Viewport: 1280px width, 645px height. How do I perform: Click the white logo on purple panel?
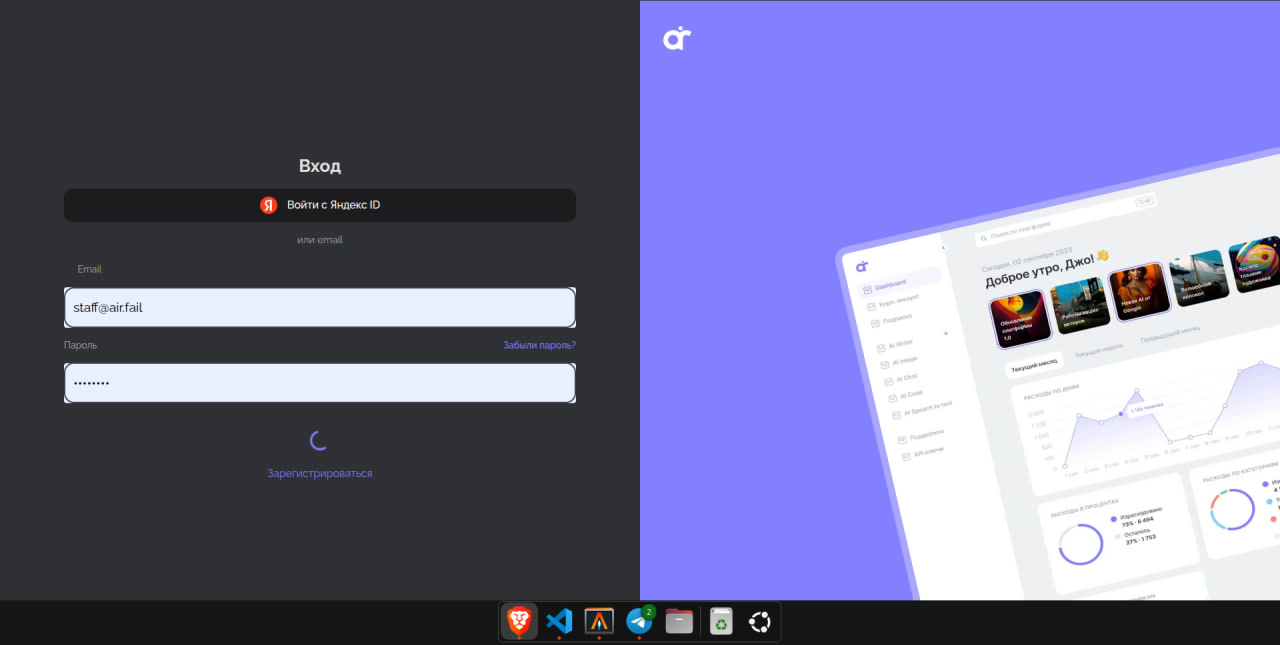pyautogui.click(x=677, y=38)
